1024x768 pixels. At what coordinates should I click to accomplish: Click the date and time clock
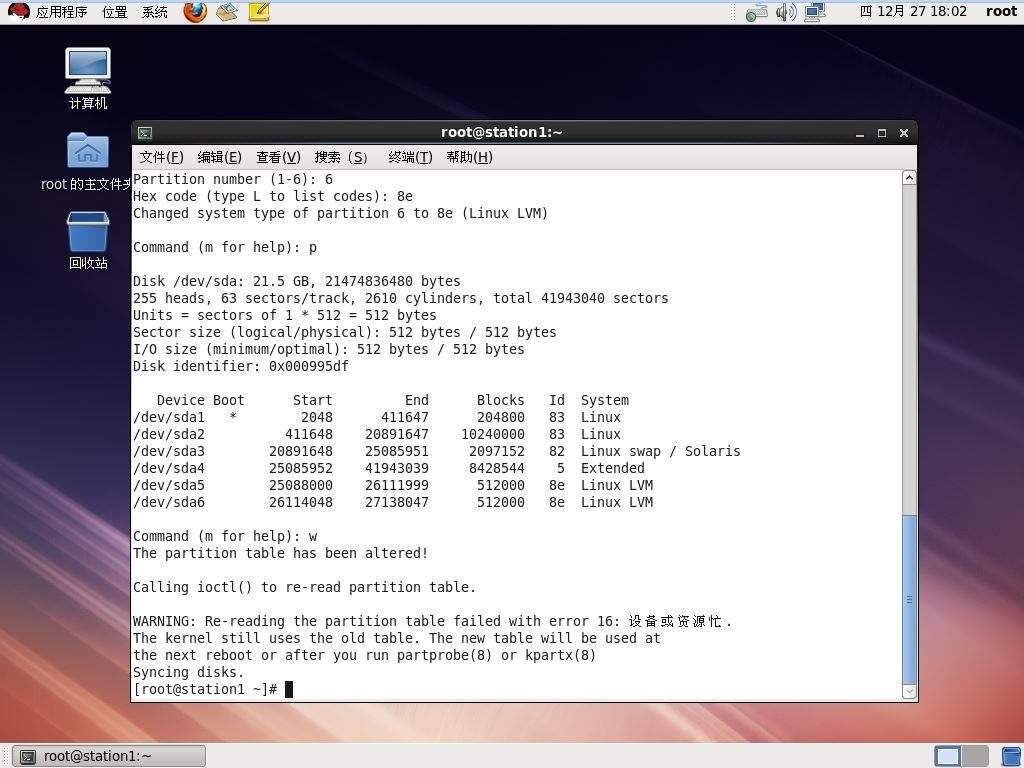pyautogui.click(x=913, y=11)
